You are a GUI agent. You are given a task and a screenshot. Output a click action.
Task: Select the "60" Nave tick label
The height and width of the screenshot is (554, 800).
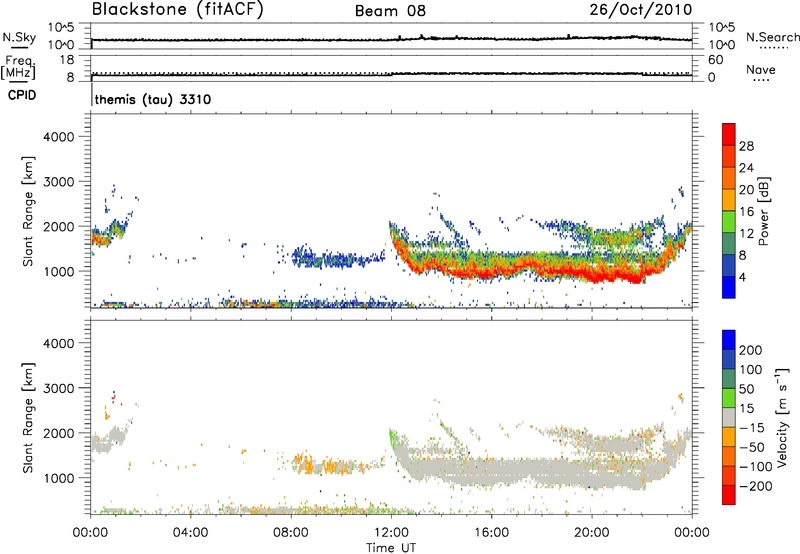pos(715,60)
